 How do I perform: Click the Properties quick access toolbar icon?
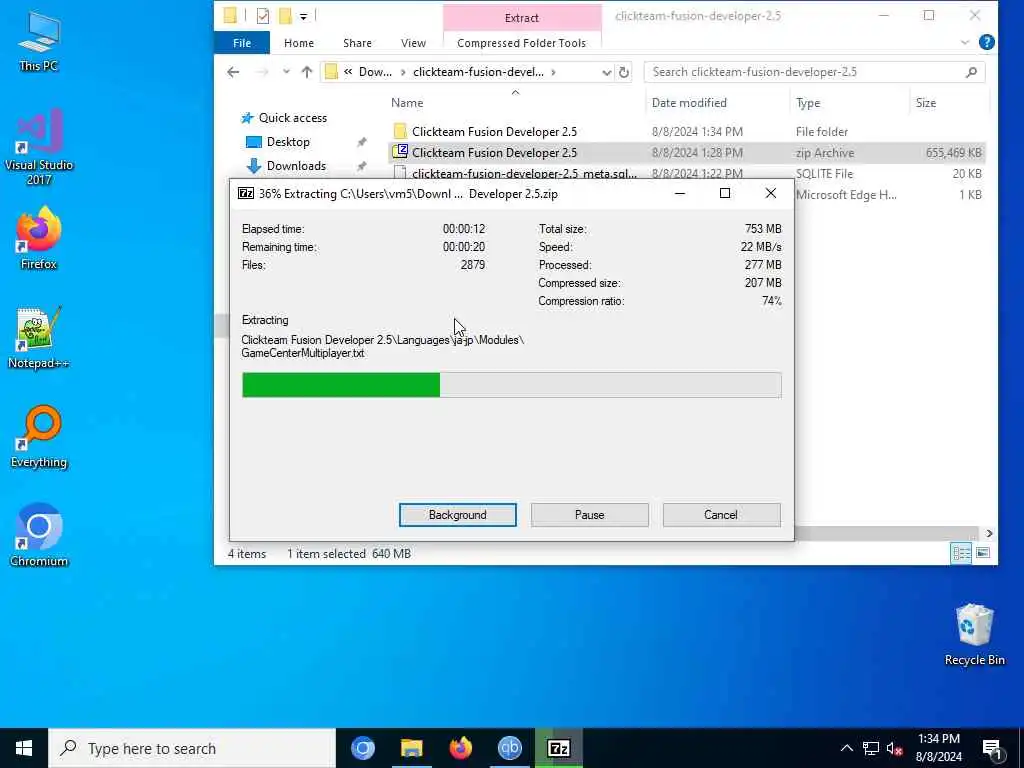coord(263,16)
